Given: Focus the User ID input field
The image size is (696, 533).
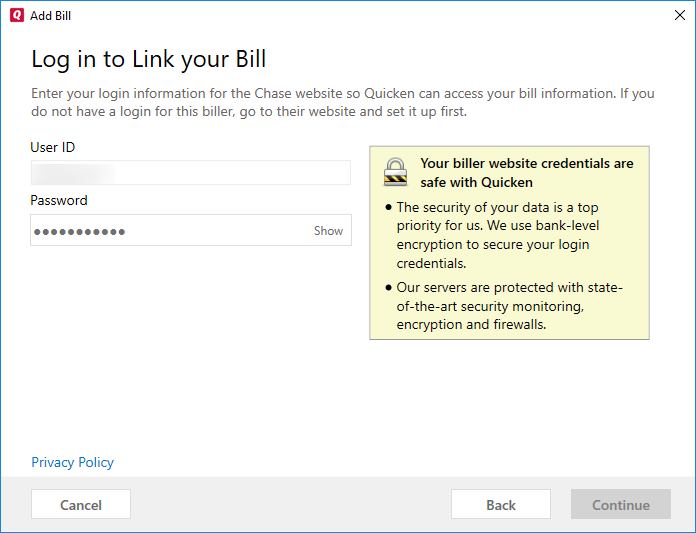Looking at the screenshot, I should (x=190, y=173).
